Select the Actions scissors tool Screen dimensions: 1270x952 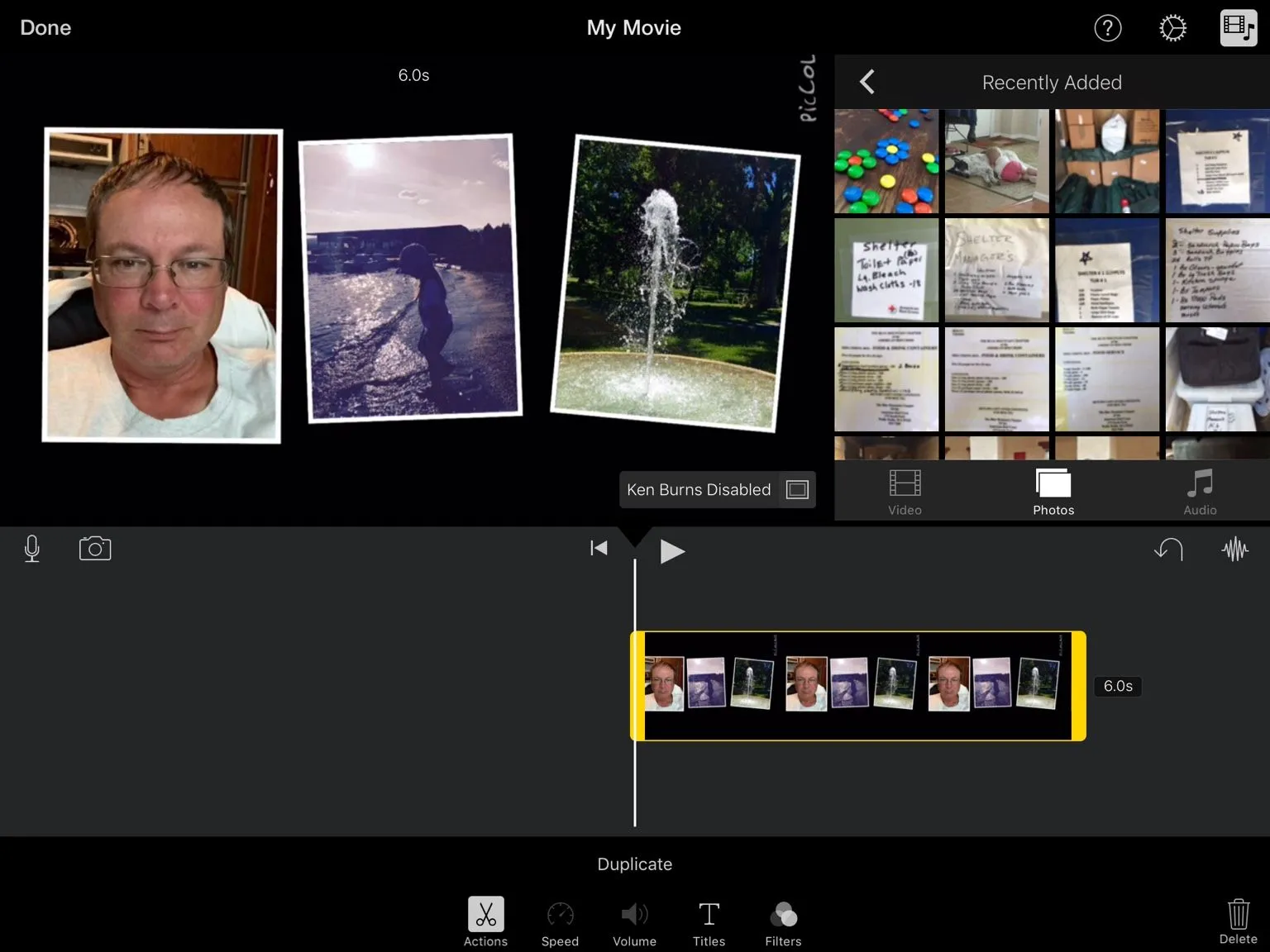[485, 921]
